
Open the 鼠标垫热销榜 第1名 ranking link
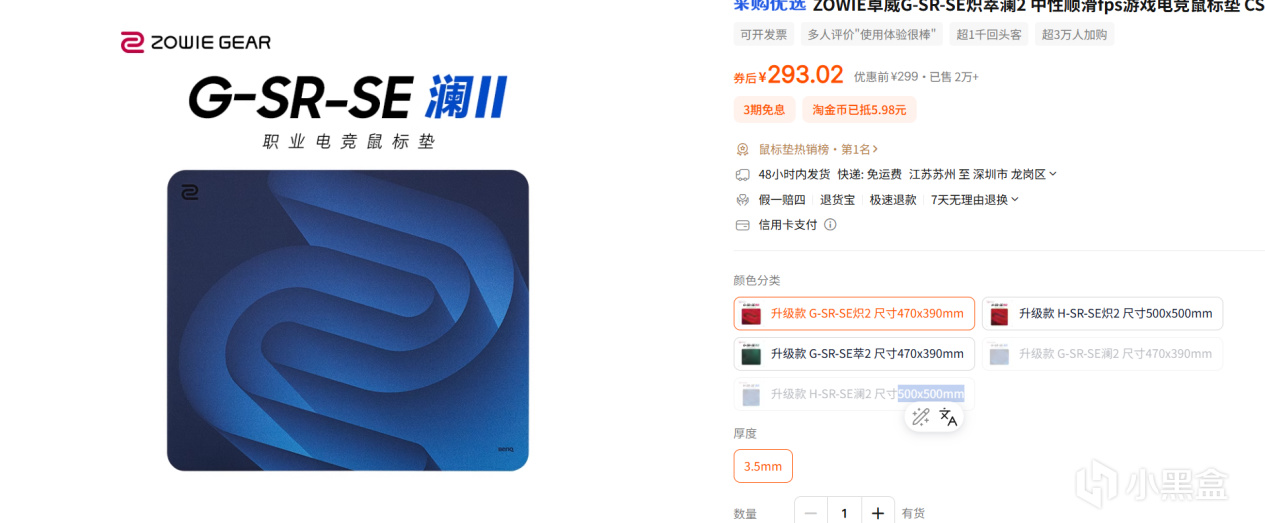pos(819,149)
